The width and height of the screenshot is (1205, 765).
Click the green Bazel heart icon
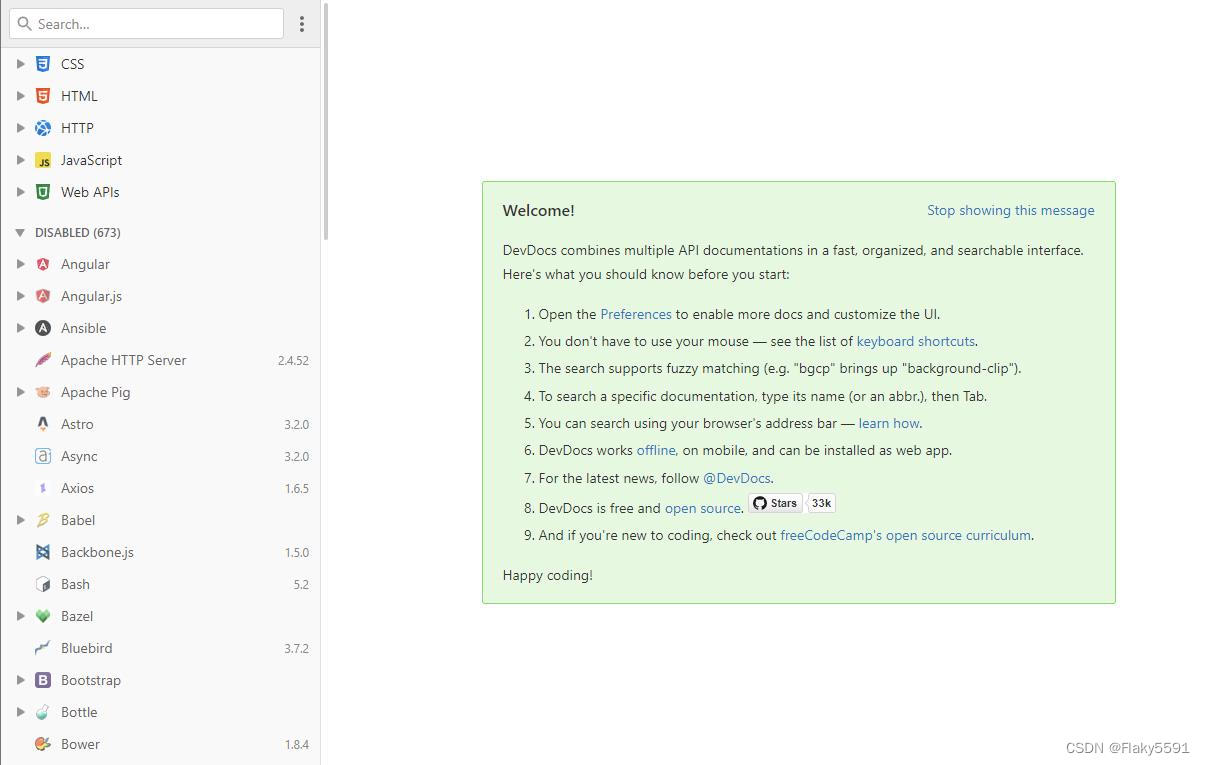coord(43,616)
